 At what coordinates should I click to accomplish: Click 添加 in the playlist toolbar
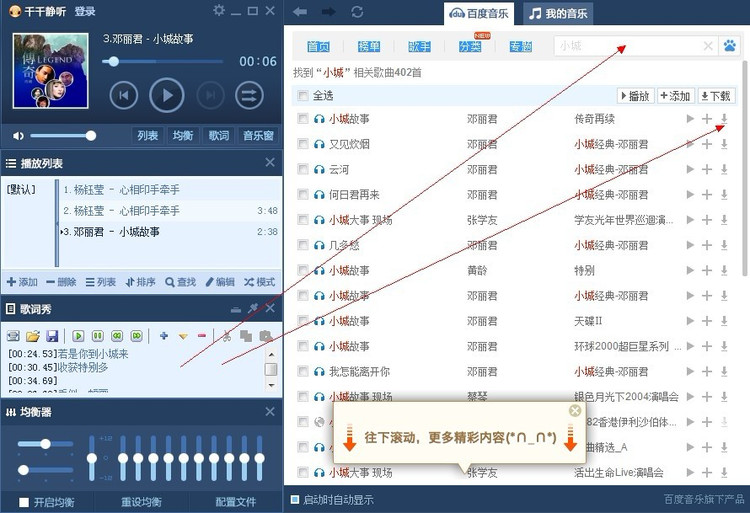point(22,282)
